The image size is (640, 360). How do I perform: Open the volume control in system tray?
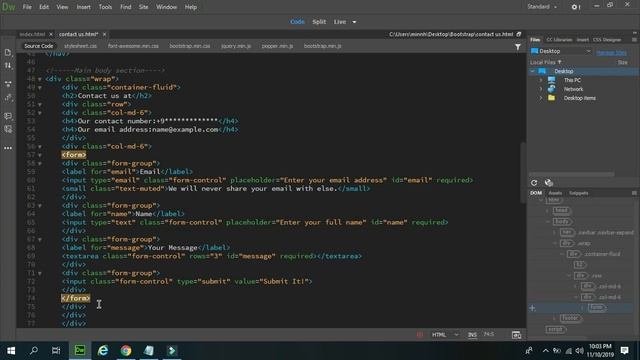tap(579, 351)
